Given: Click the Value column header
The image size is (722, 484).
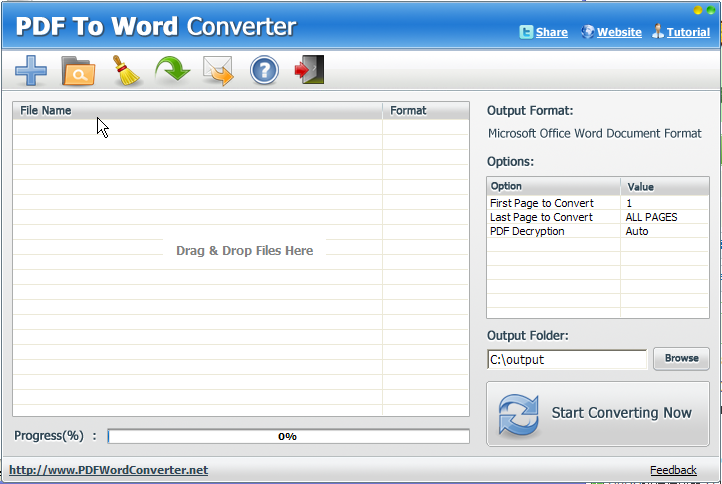Looking at the screenshot, I should [665, 186].
